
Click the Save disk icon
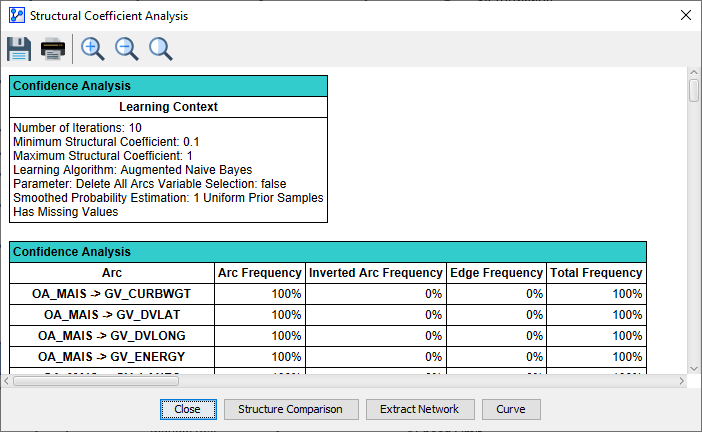tap(19, 49)
